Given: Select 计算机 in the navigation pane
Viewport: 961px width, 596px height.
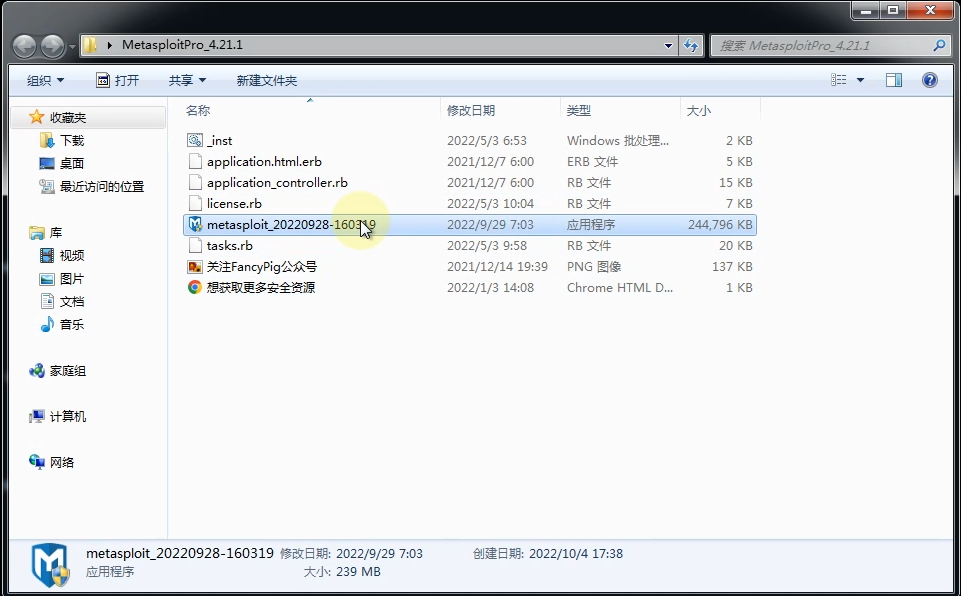Looking at the screenshot, I should coord(67,416).
